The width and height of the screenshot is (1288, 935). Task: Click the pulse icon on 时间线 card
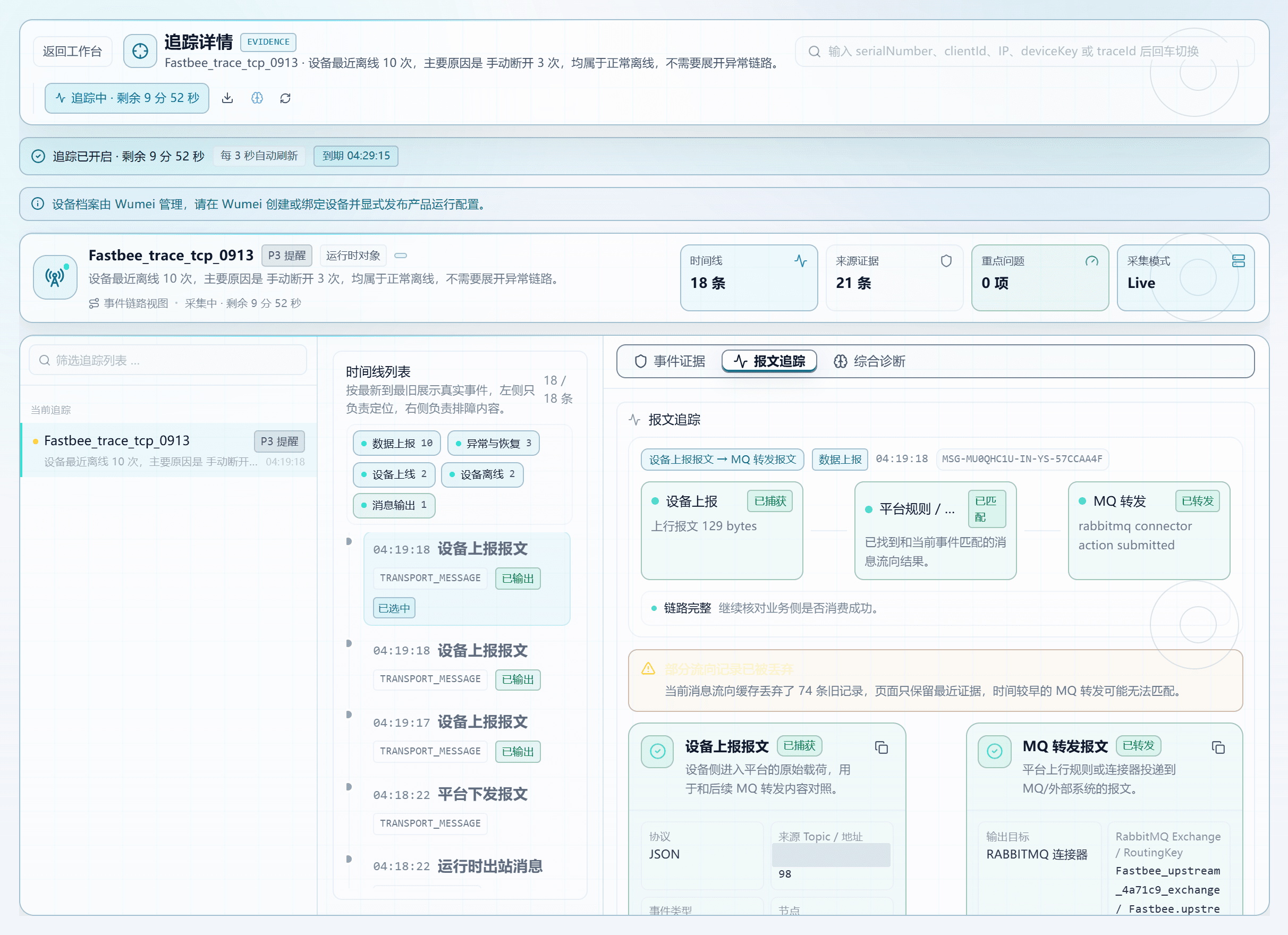[801, 260]
